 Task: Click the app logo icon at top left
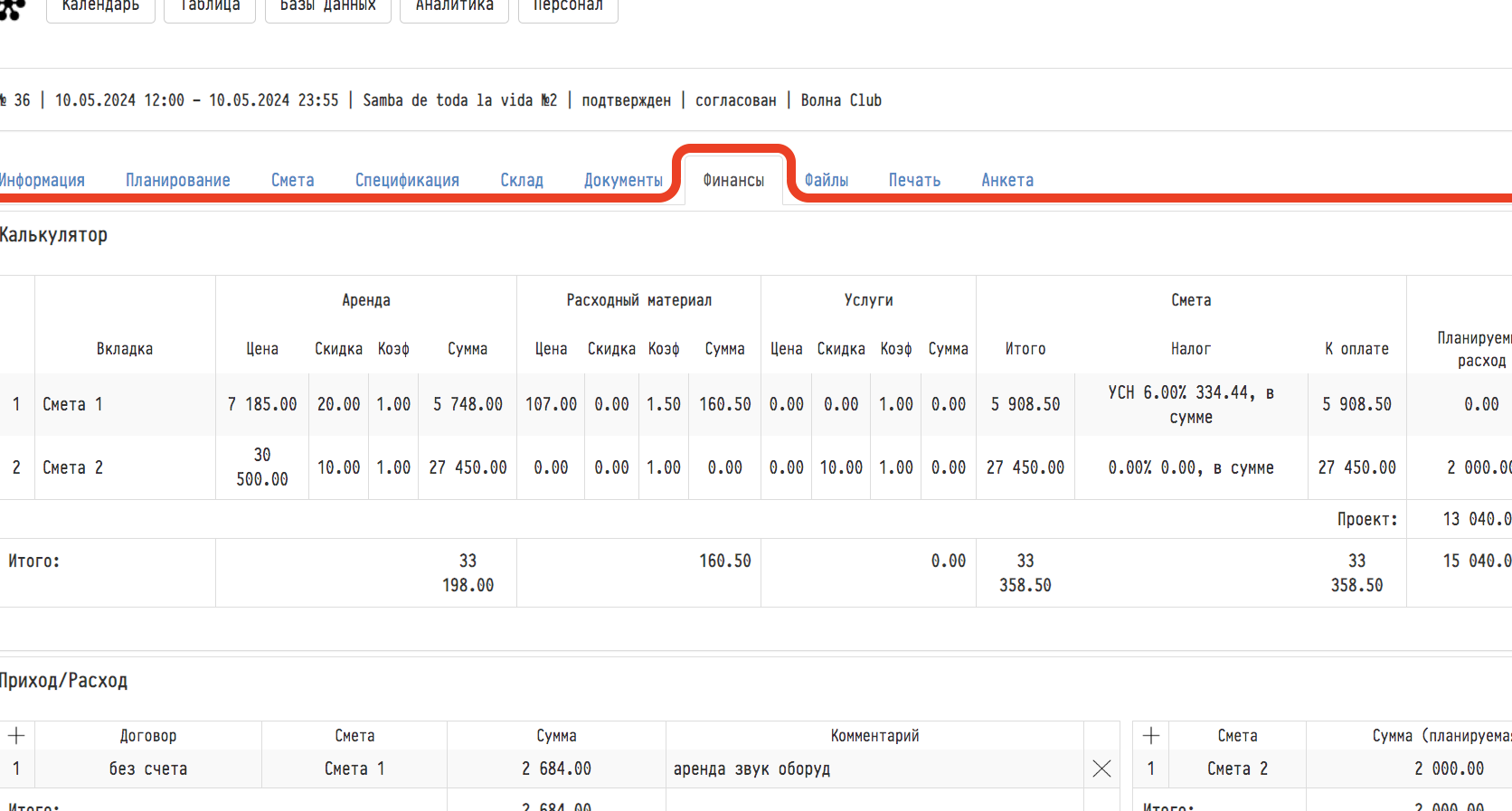pyautogui.click(x=11, y=9)
